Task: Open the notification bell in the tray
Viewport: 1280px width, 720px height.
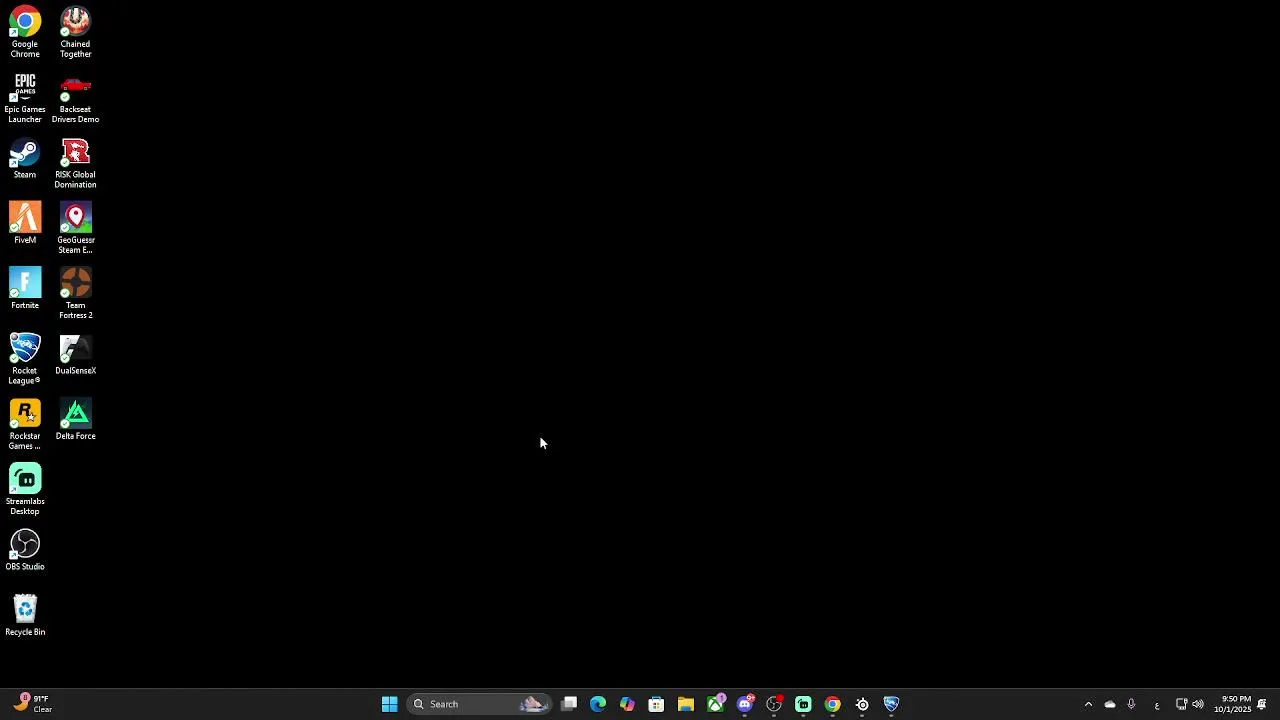Action: coord(1262,704)
